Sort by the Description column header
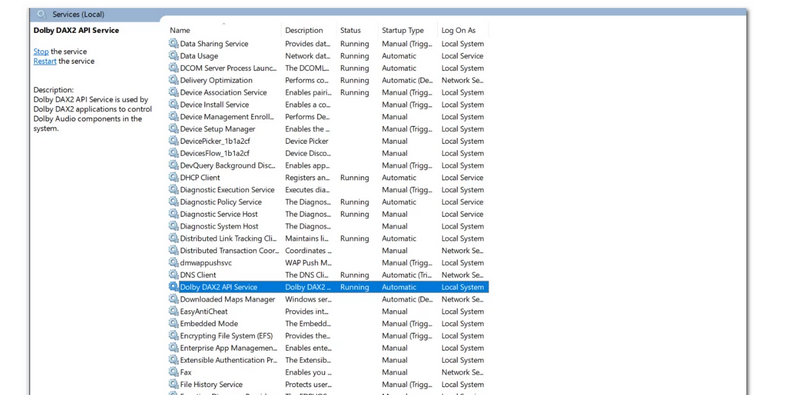 pyautogui.click(x=304, y=30)
